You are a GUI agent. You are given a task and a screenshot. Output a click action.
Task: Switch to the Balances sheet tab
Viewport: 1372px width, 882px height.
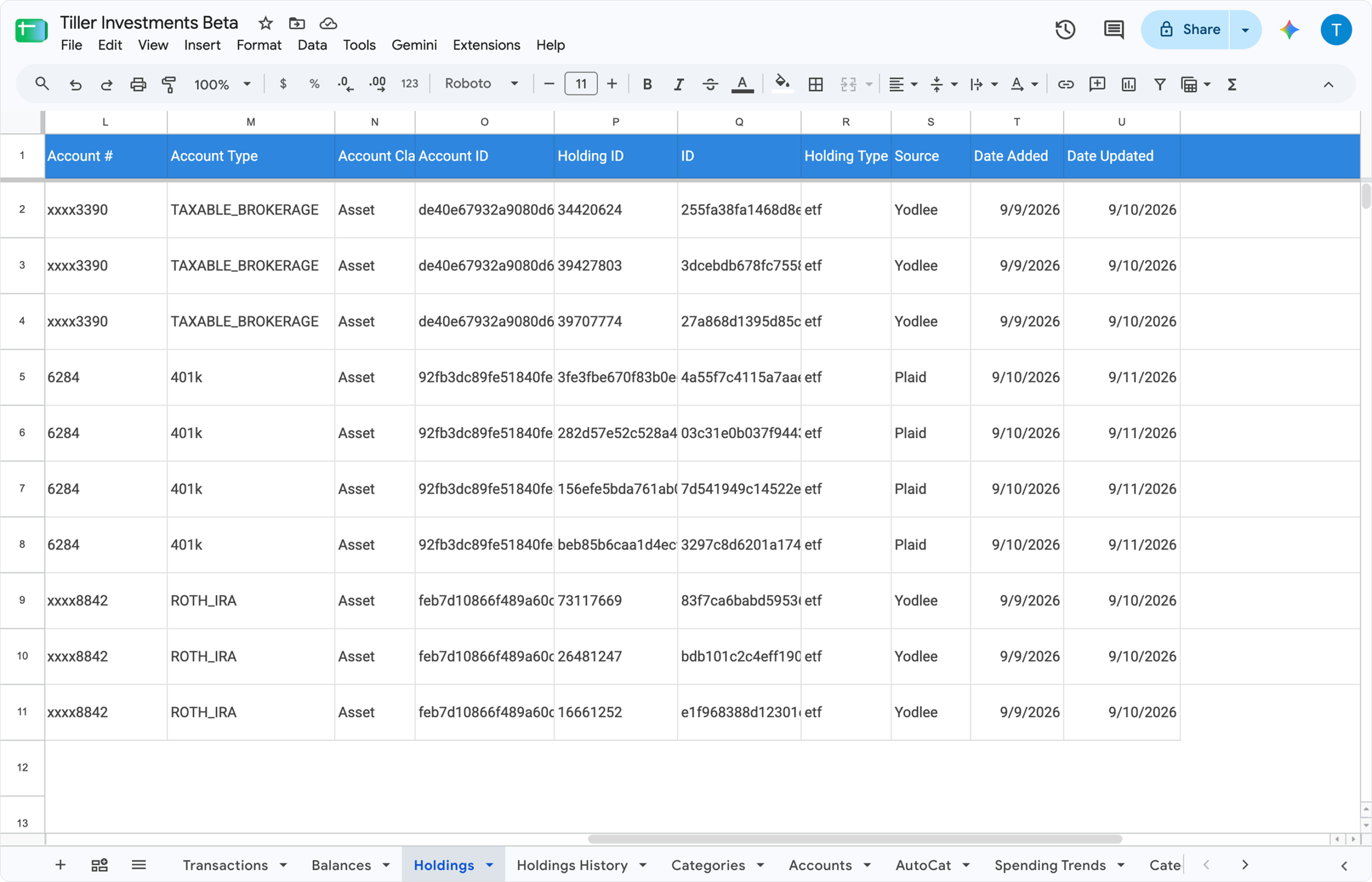point(341,865)
